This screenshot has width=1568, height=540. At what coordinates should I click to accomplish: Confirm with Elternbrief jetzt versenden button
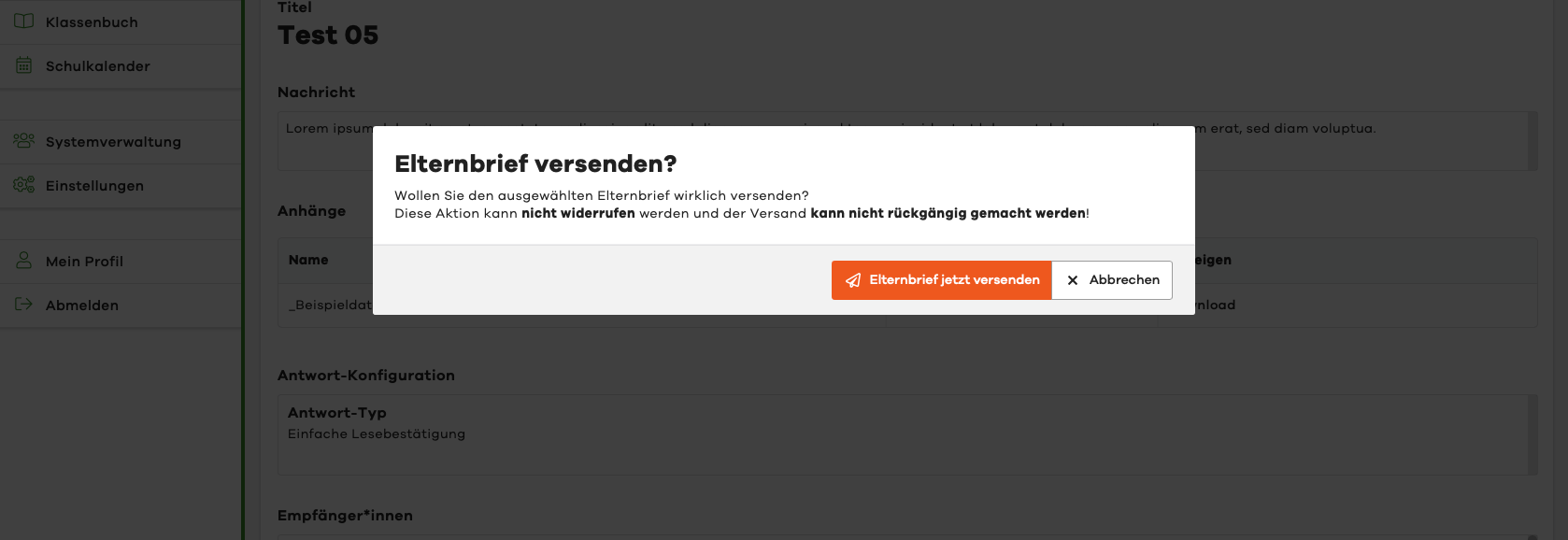942,280
